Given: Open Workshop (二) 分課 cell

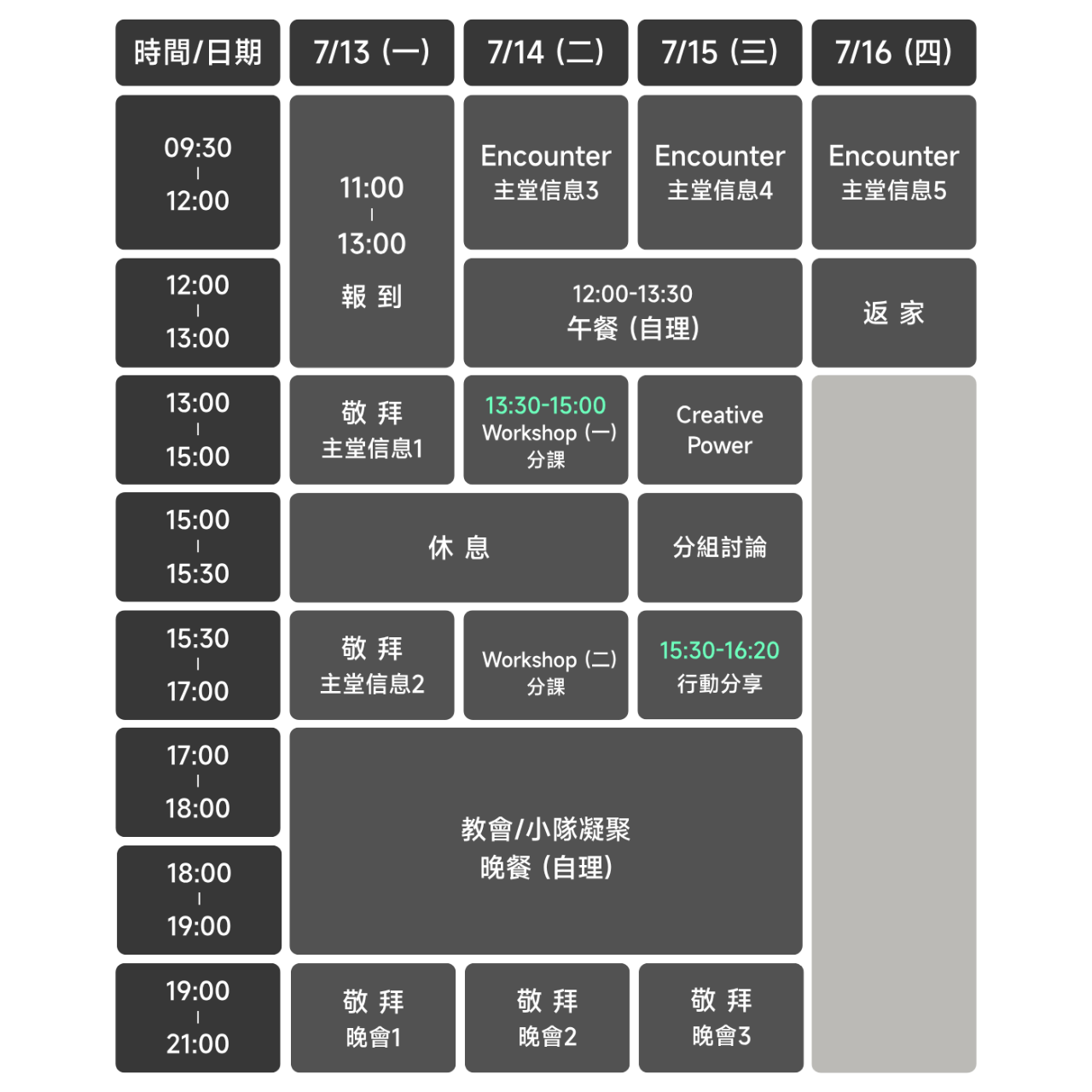Looking at the screenshot, I should pos(546,665).
